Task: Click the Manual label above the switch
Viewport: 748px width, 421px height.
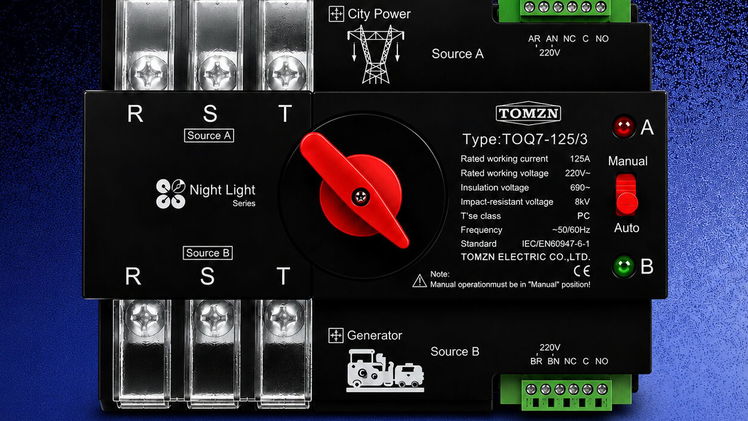Action: (628, 161)
